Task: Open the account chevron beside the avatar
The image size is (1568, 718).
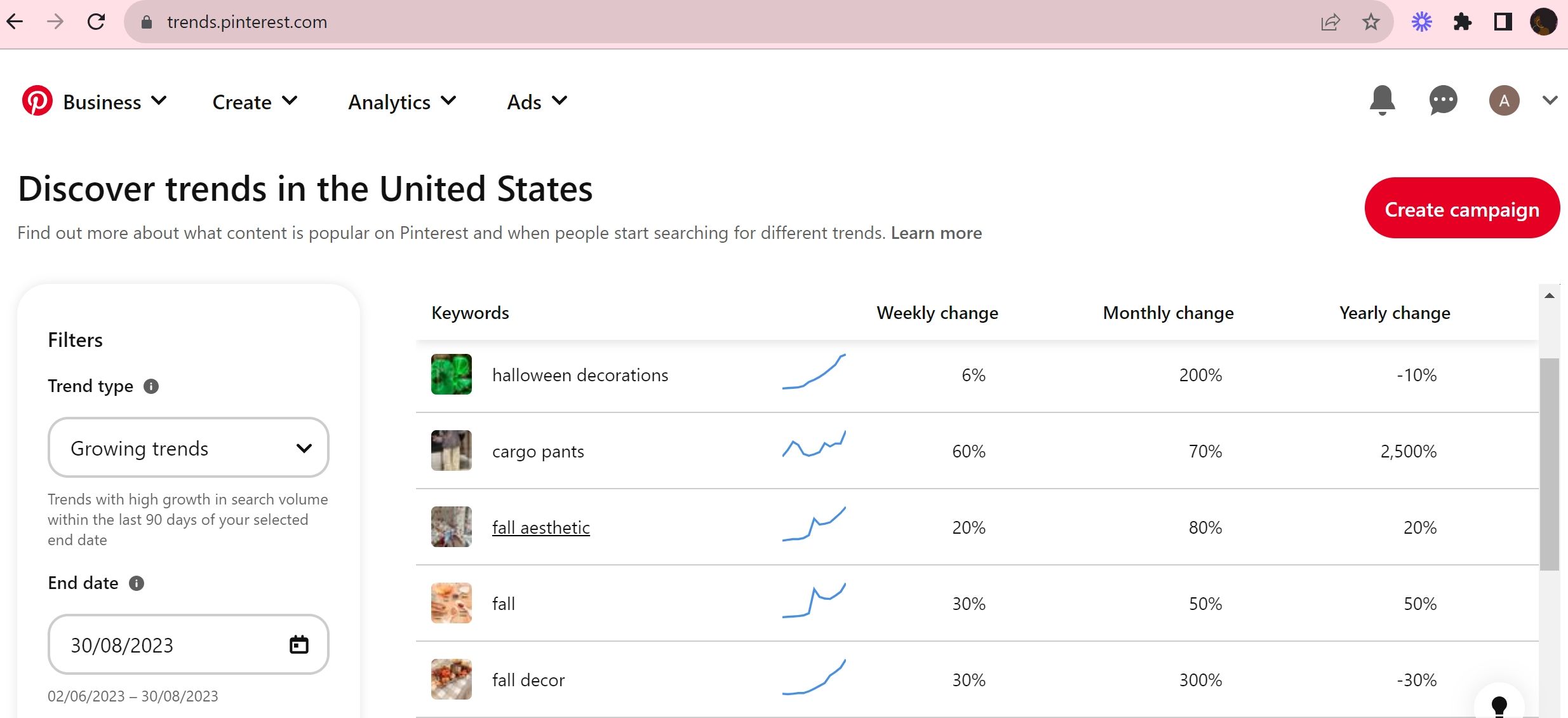Action: pyautogui.click(x=1550, y=100)
